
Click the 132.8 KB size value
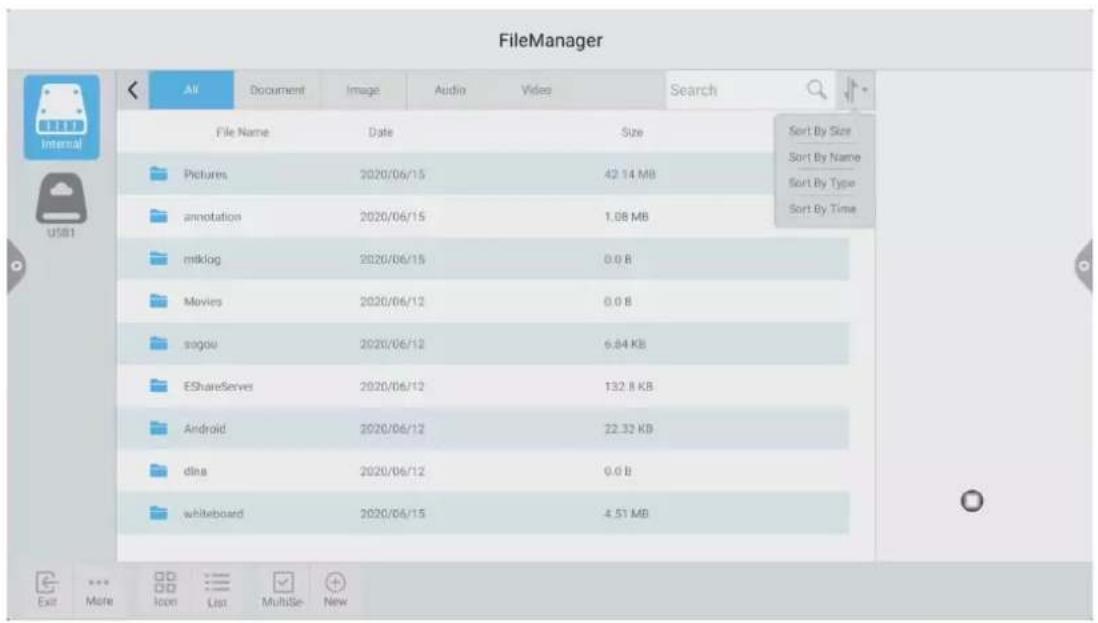628,386
